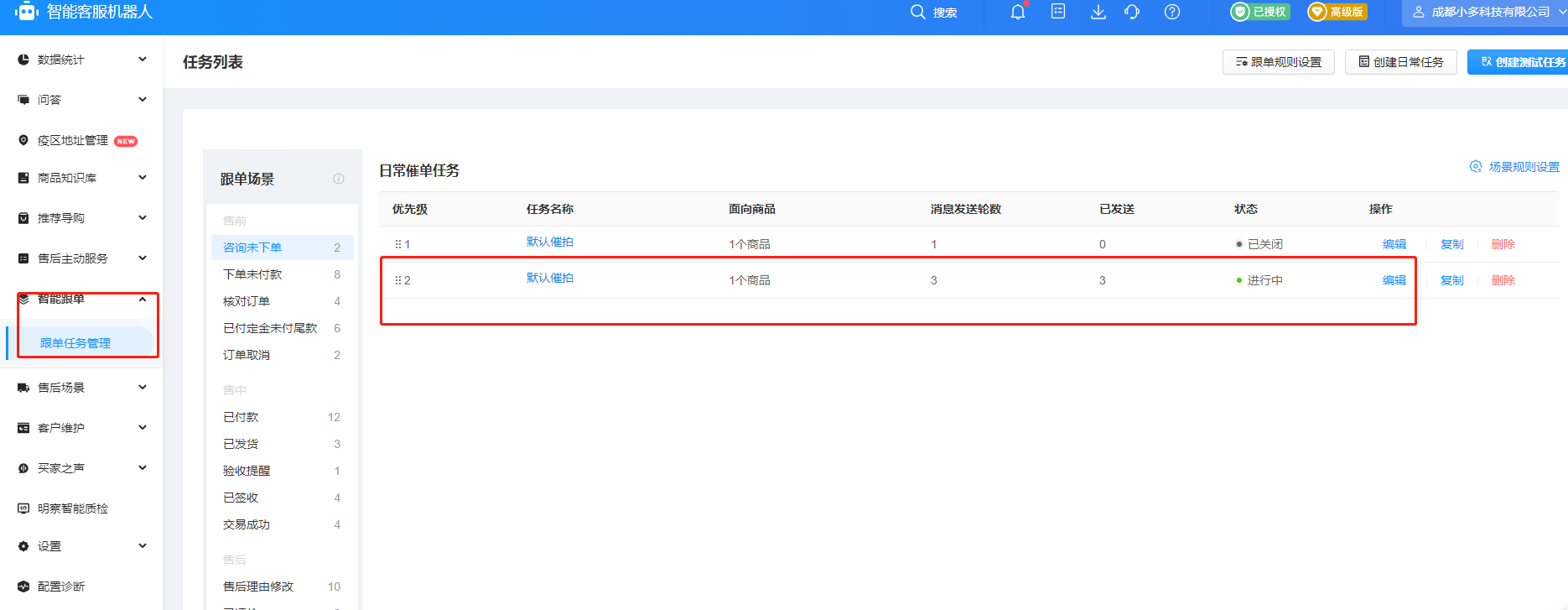The height and width of the screenshot is (610, 1568).
Task: Open the download center icon
Action: pos(1098,12)
